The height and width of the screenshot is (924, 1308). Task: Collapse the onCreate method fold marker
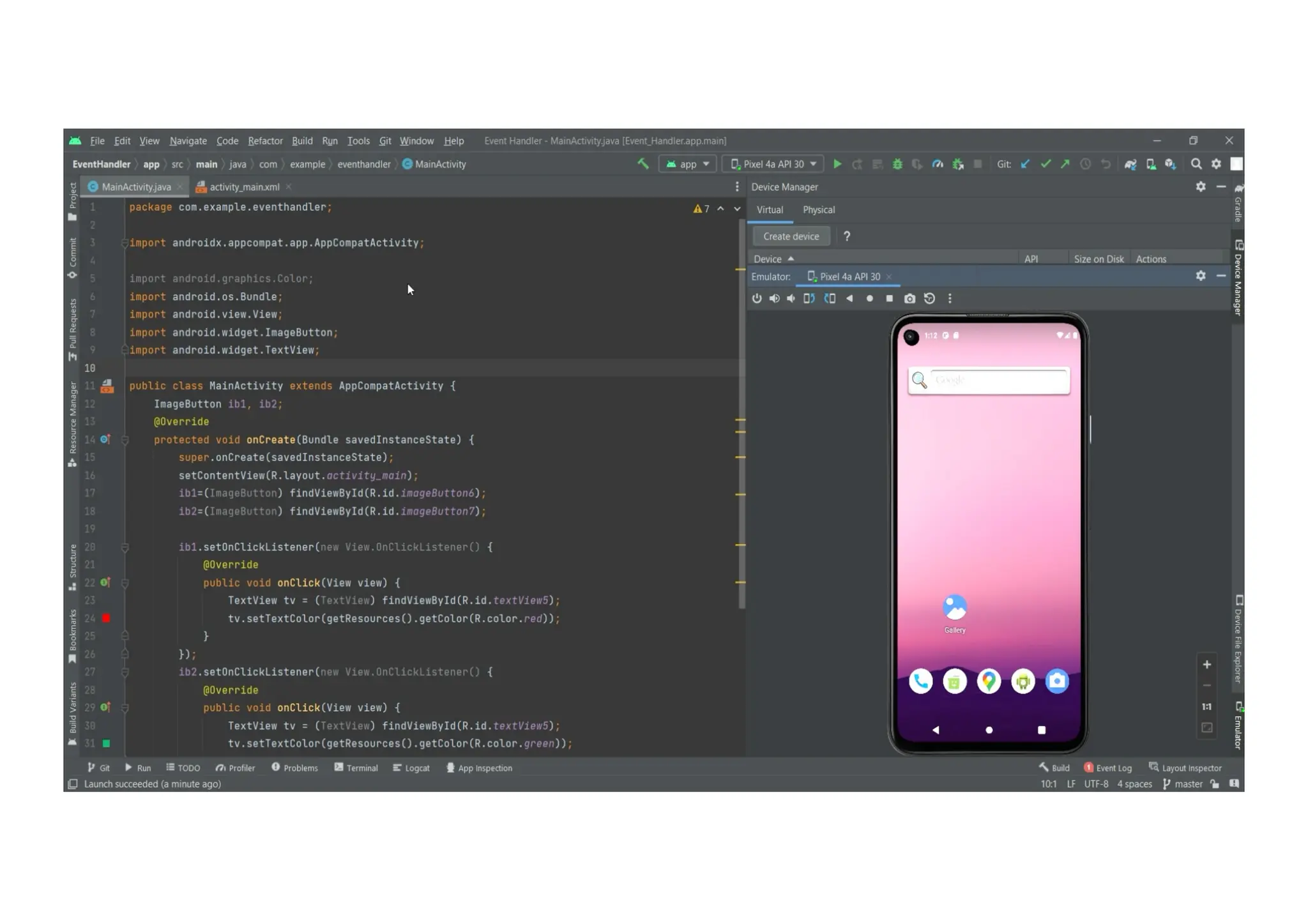pos(125,440)
